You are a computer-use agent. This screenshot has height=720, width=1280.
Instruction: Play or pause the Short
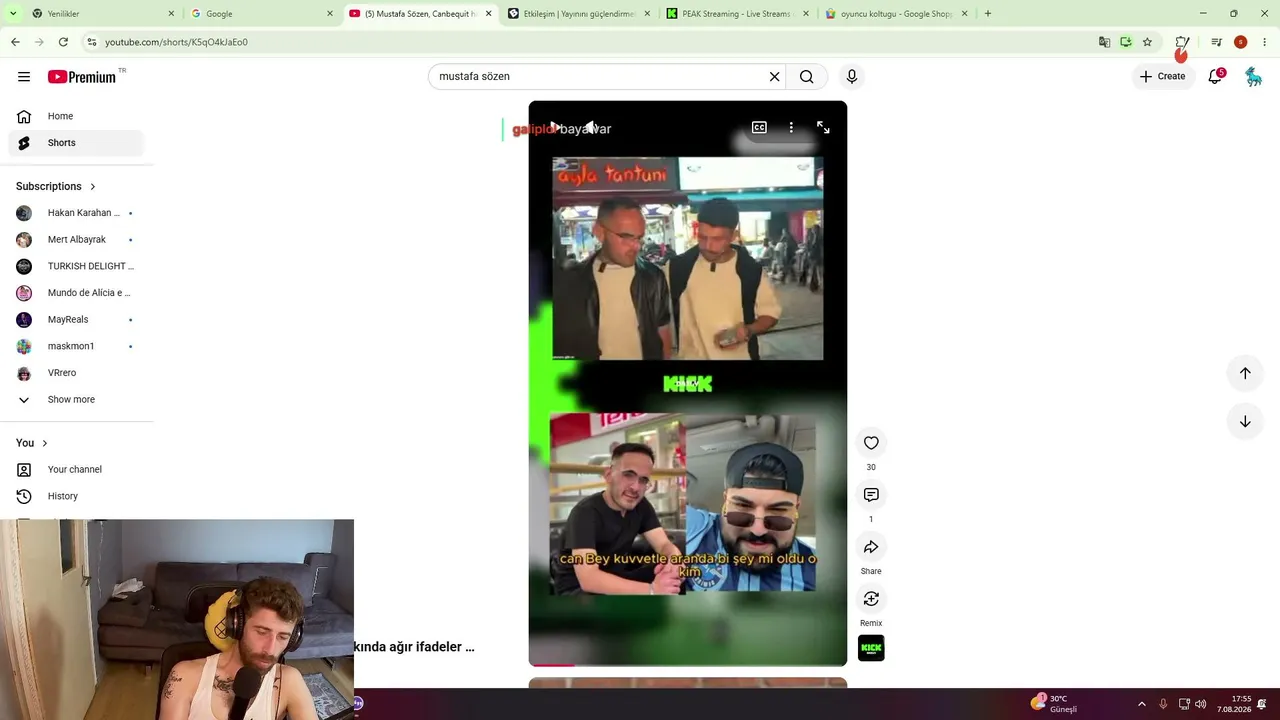click(x=555, y=128)
